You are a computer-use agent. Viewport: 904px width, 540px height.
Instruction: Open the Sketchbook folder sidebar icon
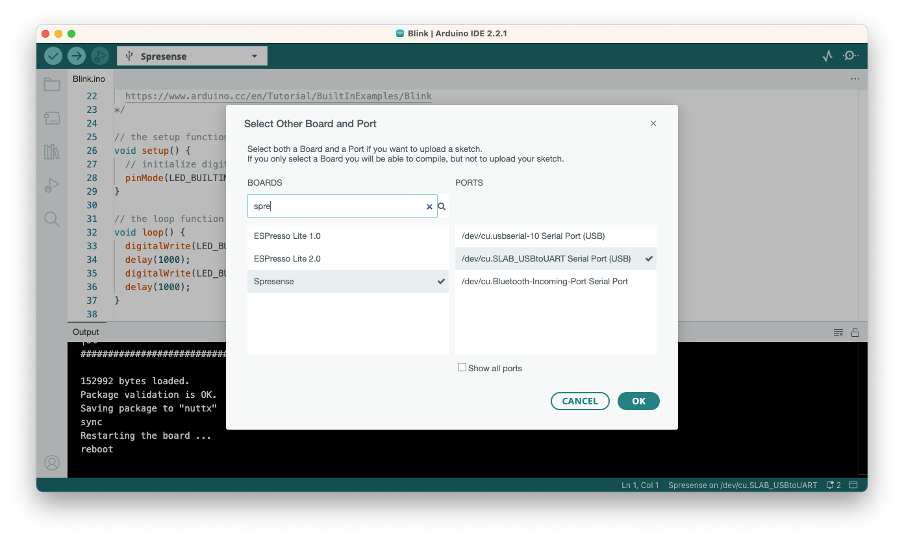(52, 85)
